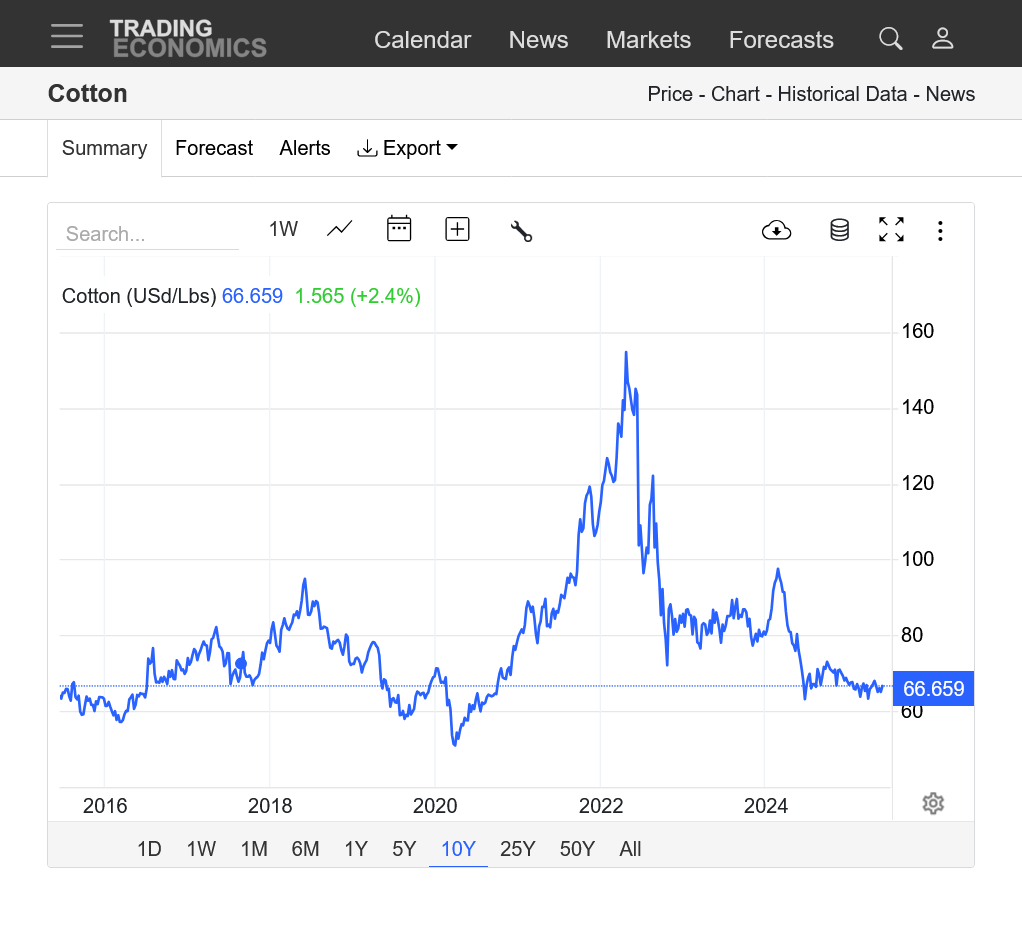Screen dimensions: 1022x926
Task: Click the chart Search input field
Action: click(x=148, y=234)
